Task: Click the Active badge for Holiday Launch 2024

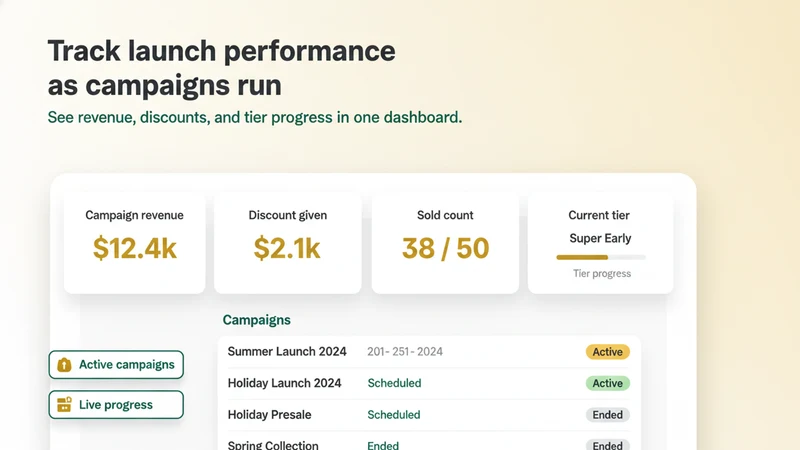Action: [608, 383]
